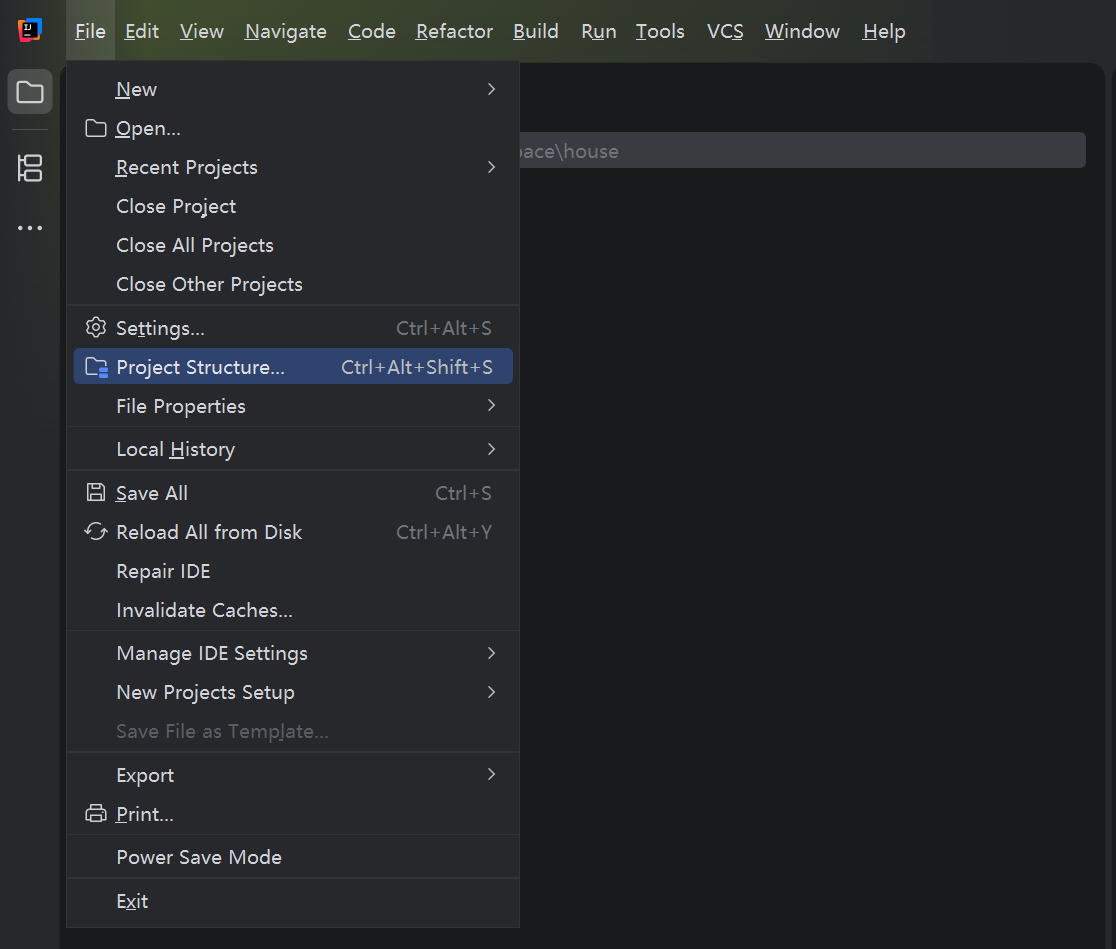The image size is (1116, 949).
Task: Expand the Export submenu
Action: point(293,775)
